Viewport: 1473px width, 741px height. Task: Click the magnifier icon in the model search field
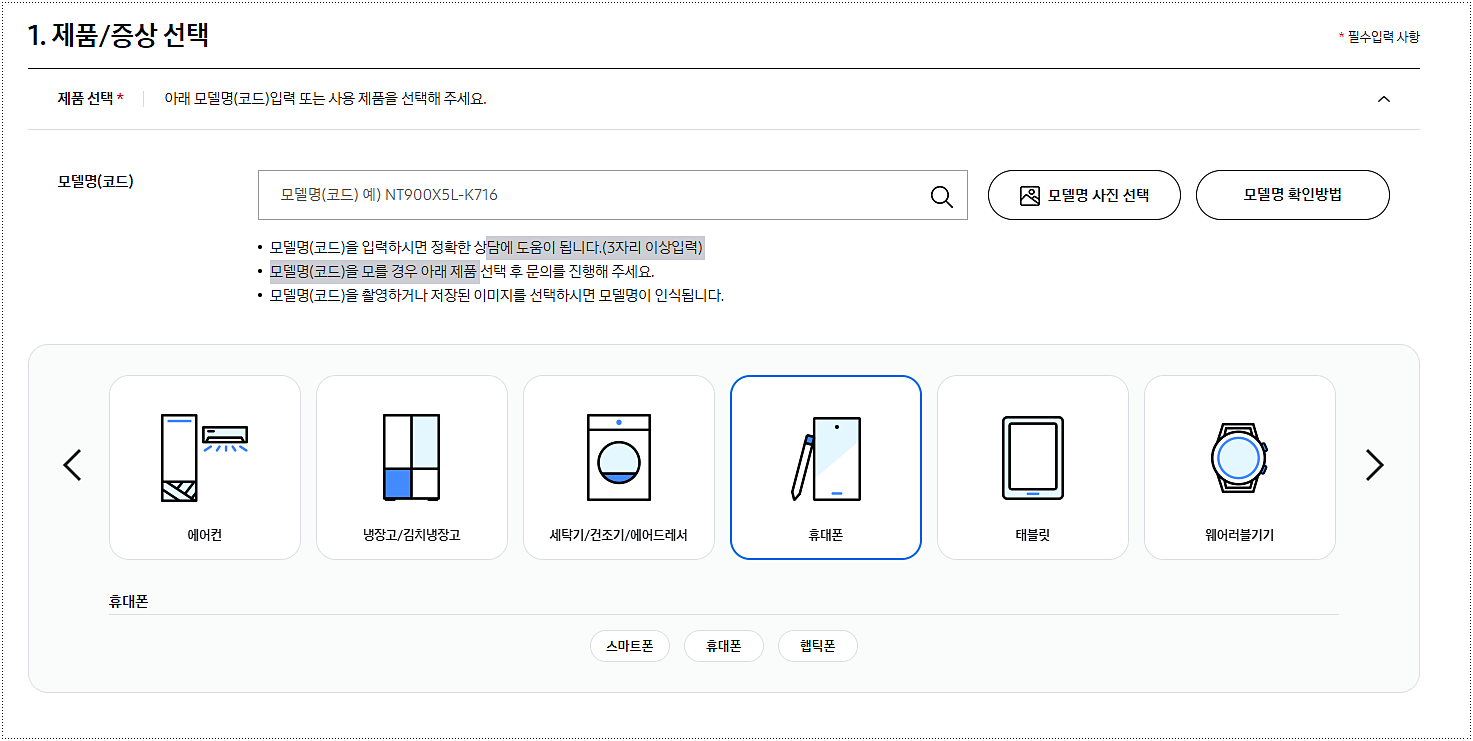(x=941, y=195)
